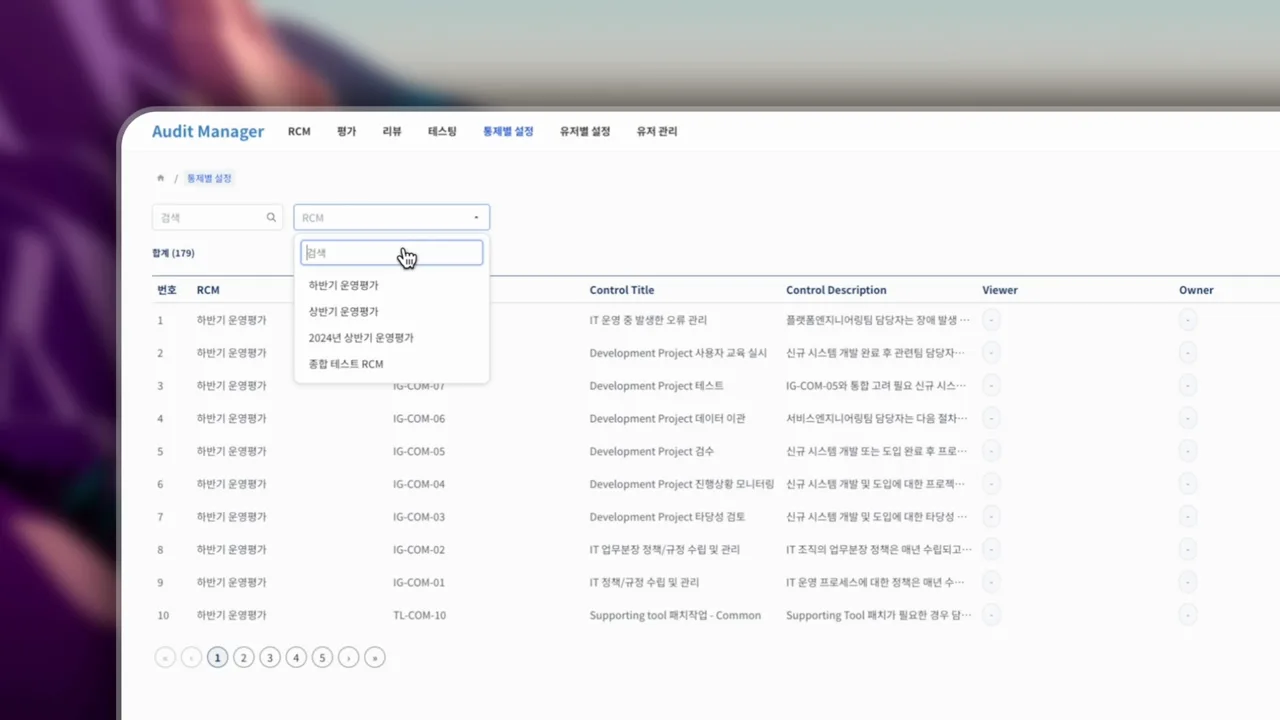Click the Control Description column header
This screenshot has width=1280, height=720.
click(x=836, y=290)
